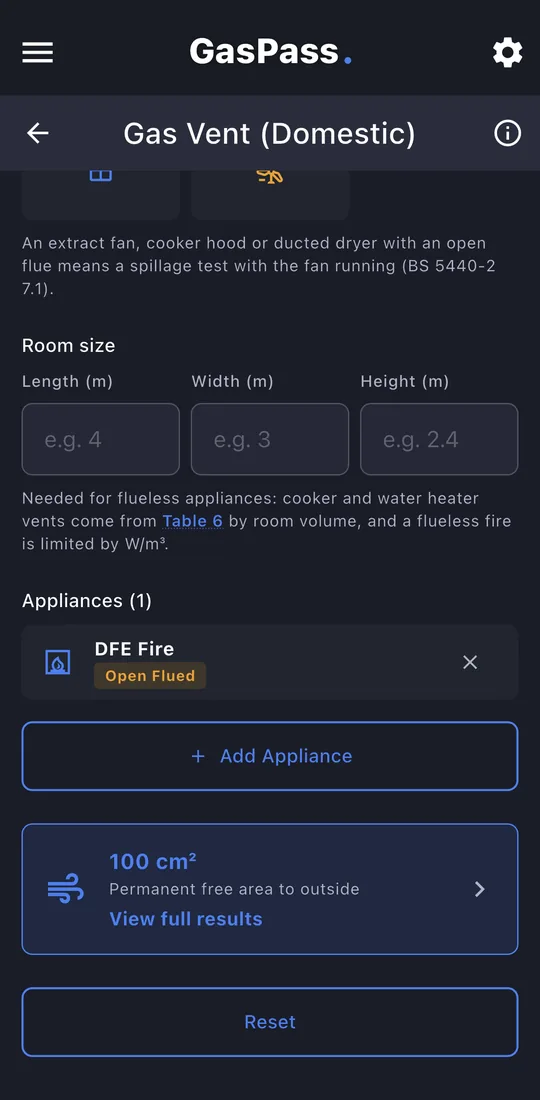540x1100 pixels.
Task: Open the Table 6 link
Action: click(x=192, y=521)
